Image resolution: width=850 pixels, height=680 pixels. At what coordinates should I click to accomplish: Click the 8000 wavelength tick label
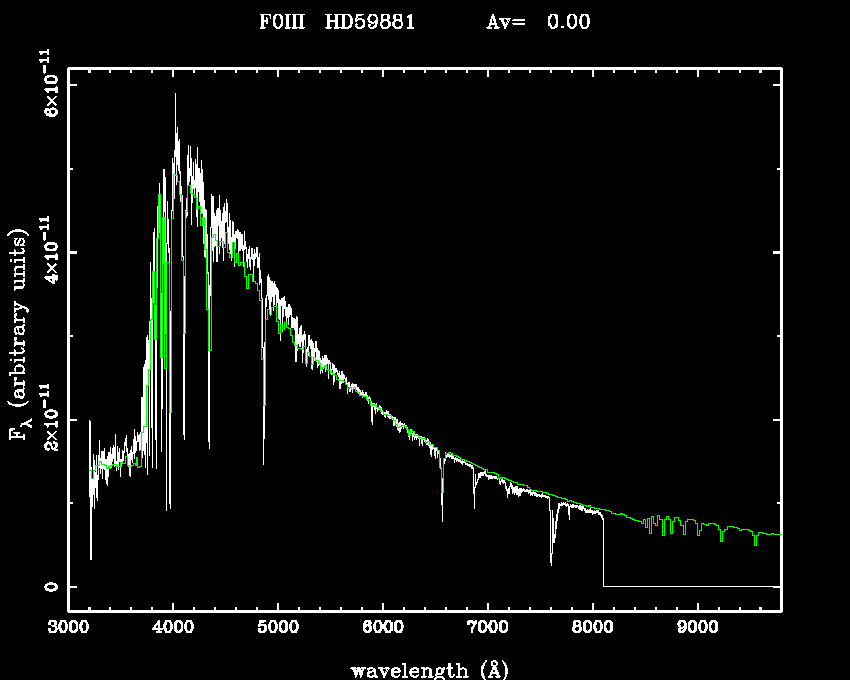tap(592, 629)
